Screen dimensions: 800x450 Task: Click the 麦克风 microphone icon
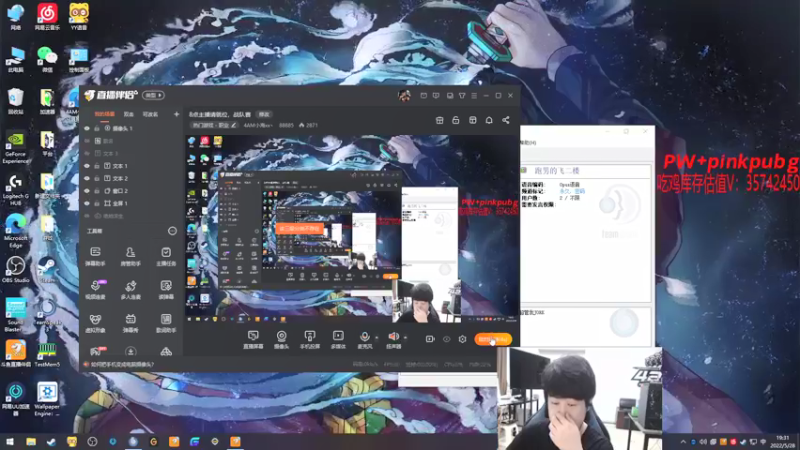(x=364, y=337)
